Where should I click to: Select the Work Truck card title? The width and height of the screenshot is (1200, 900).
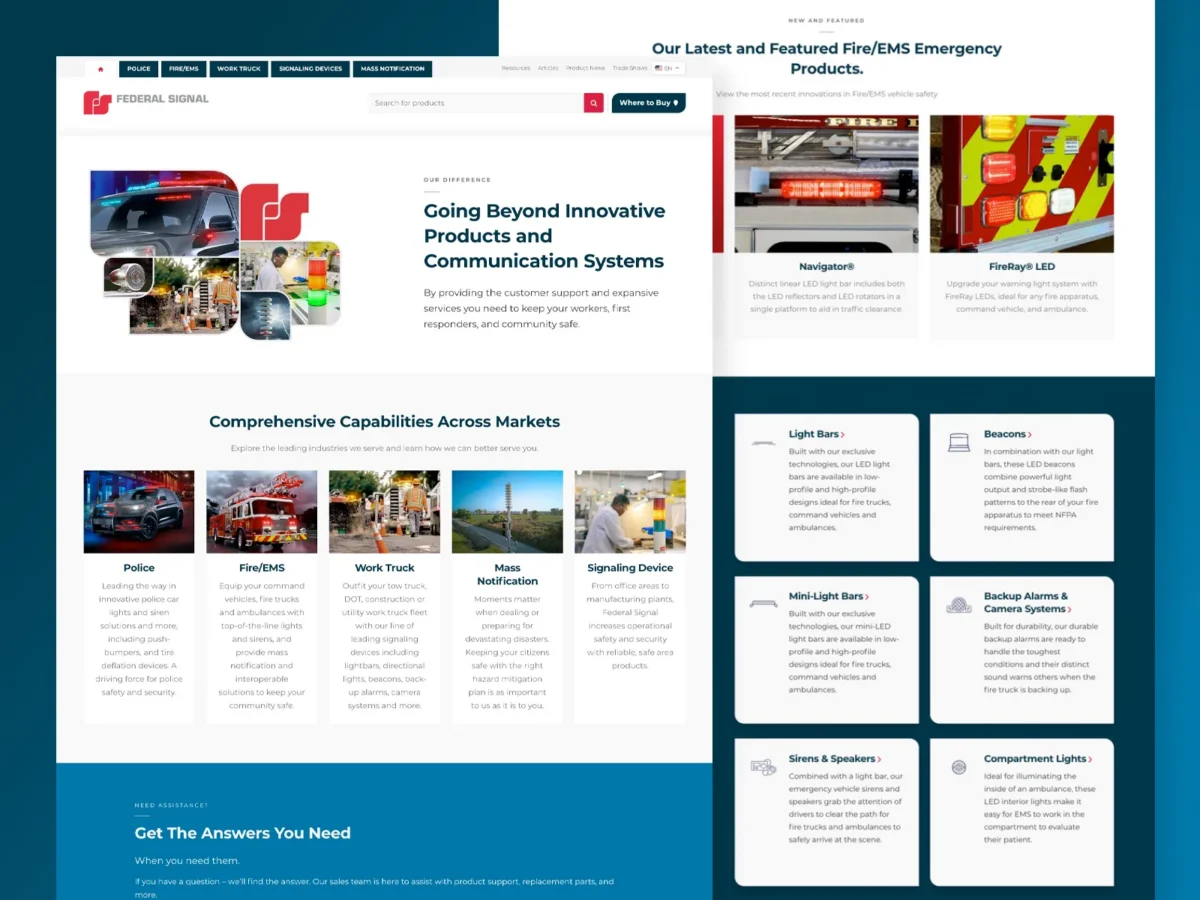point(384,568)
